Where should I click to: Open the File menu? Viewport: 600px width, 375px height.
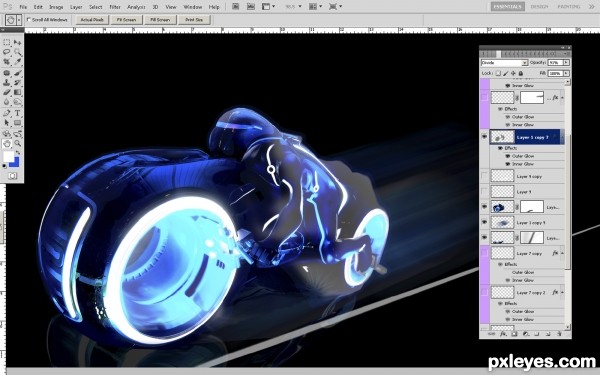tap(23, 7)
